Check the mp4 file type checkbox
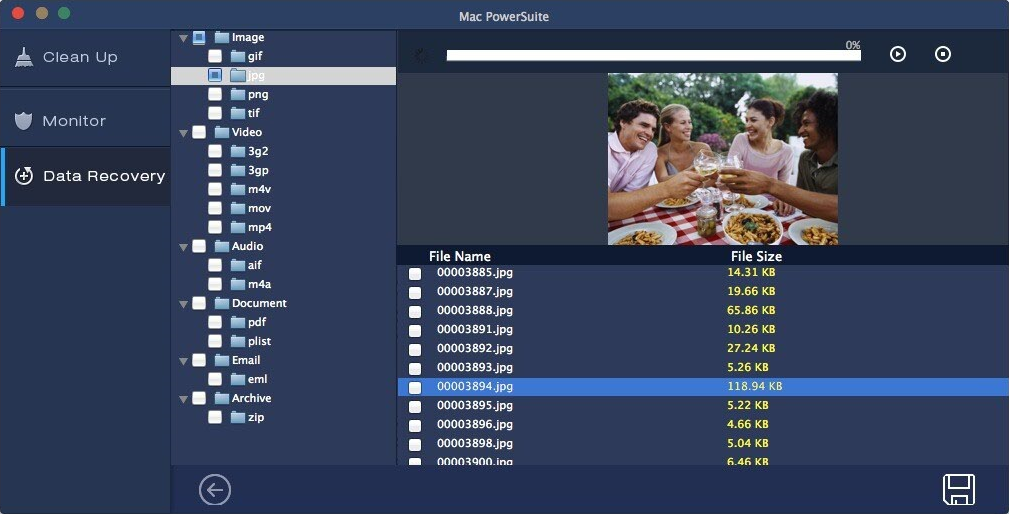 pos(215,227)
